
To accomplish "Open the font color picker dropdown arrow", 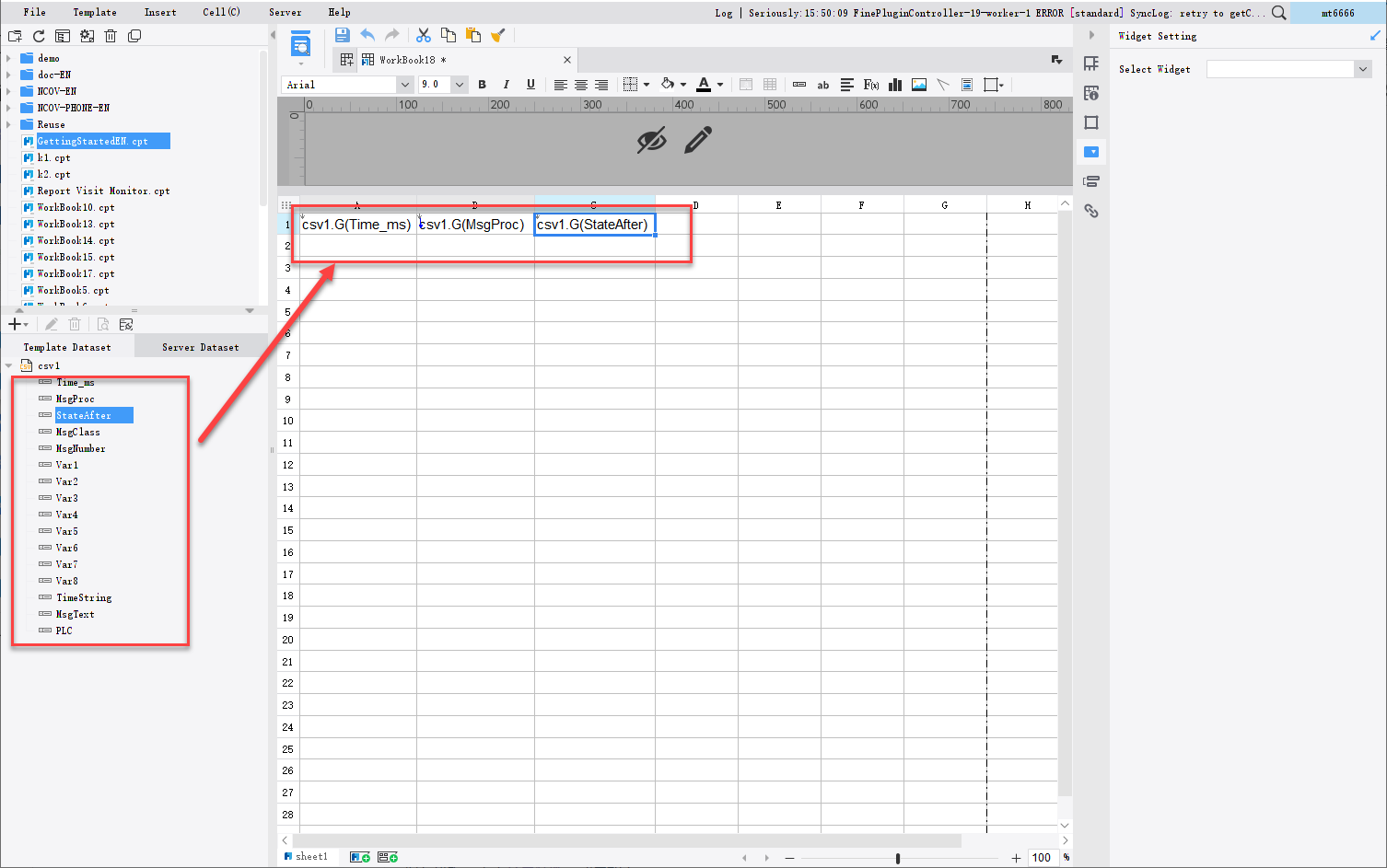I will point(720,85).
